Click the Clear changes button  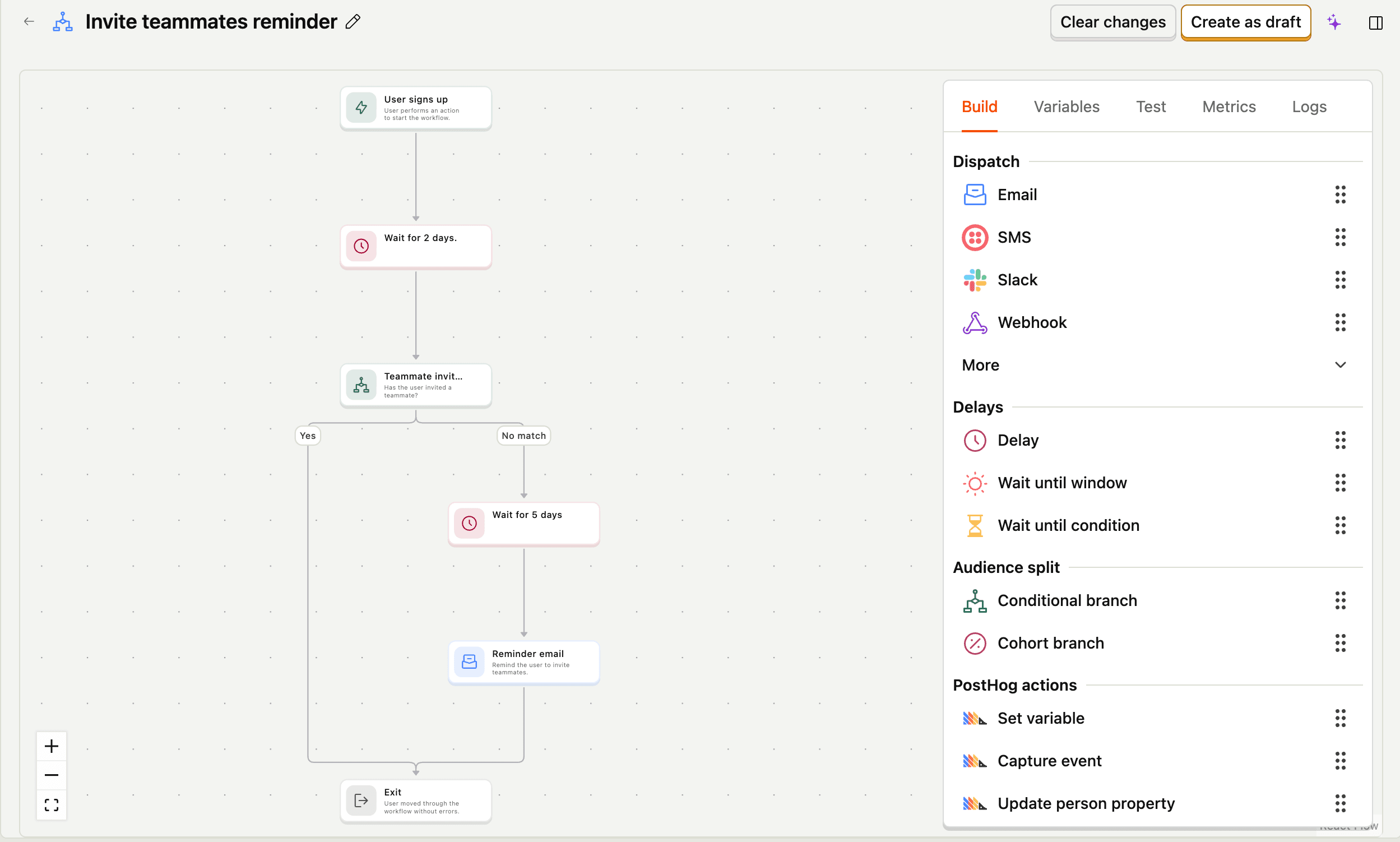coord(1112,21)
